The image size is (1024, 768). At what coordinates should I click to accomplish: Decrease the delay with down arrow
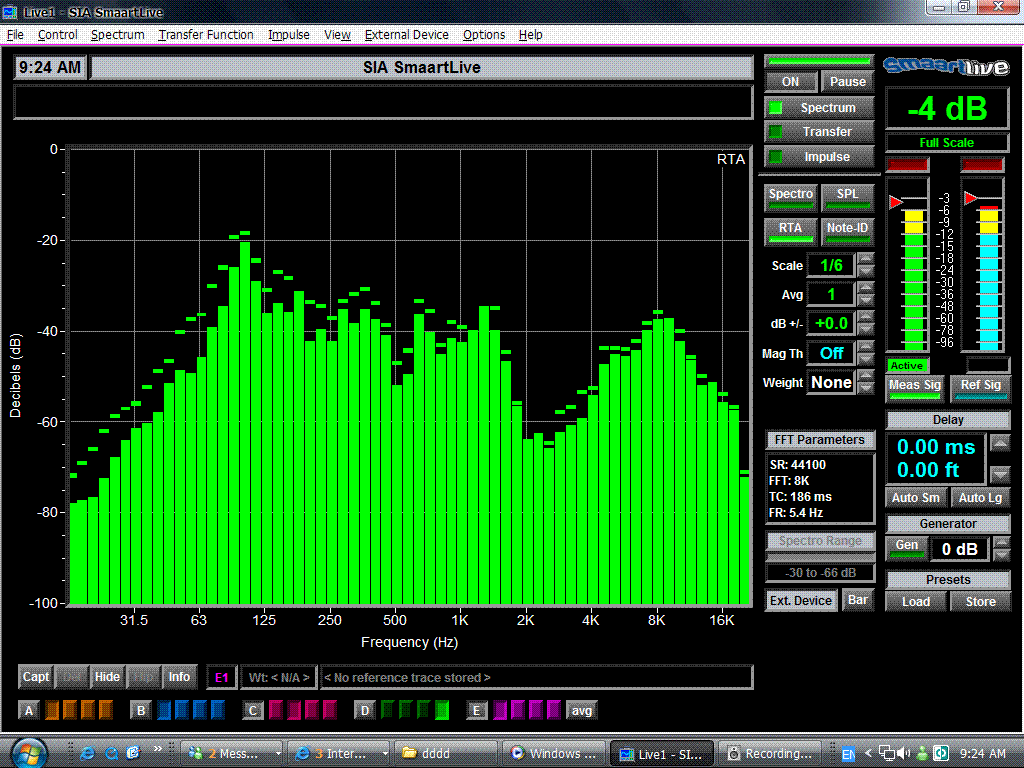(1000, 474)
